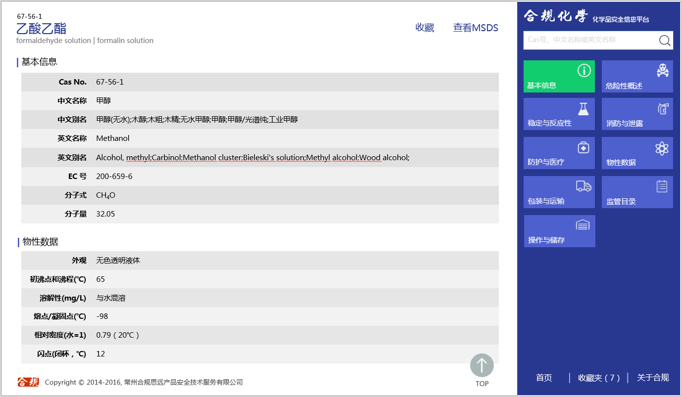Open the 危险性概述 skull tile
The height and width of the screenshot is (397, 682).
[637, 77]
